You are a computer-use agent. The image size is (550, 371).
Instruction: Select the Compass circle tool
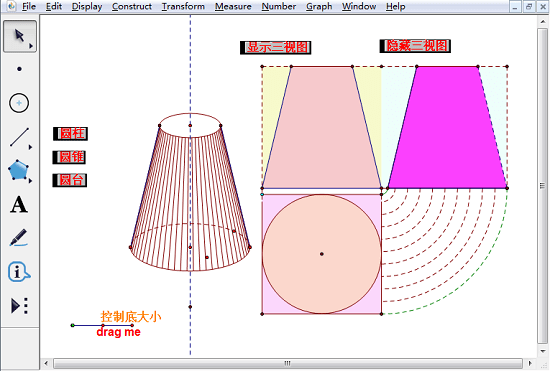pos(19,103)
